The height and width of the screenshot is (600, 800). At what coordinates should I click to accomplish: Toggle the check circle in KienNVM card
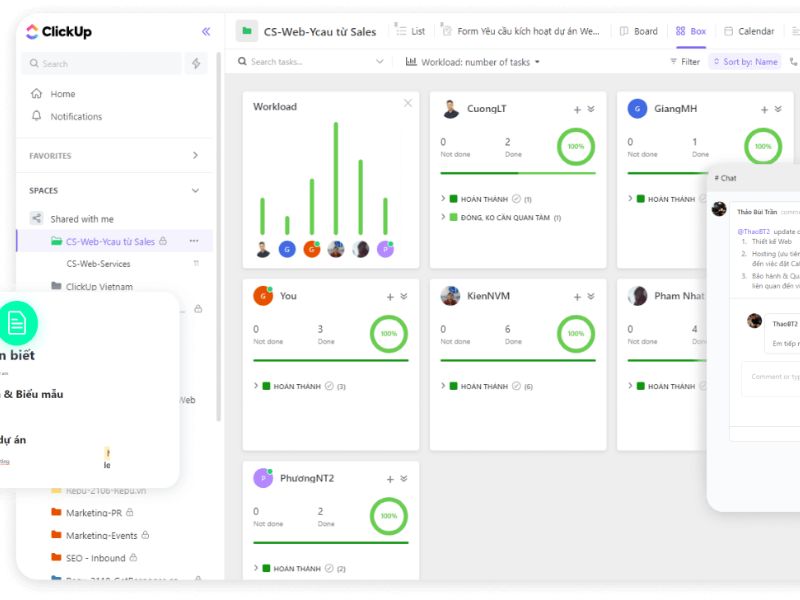coord(517,386)
